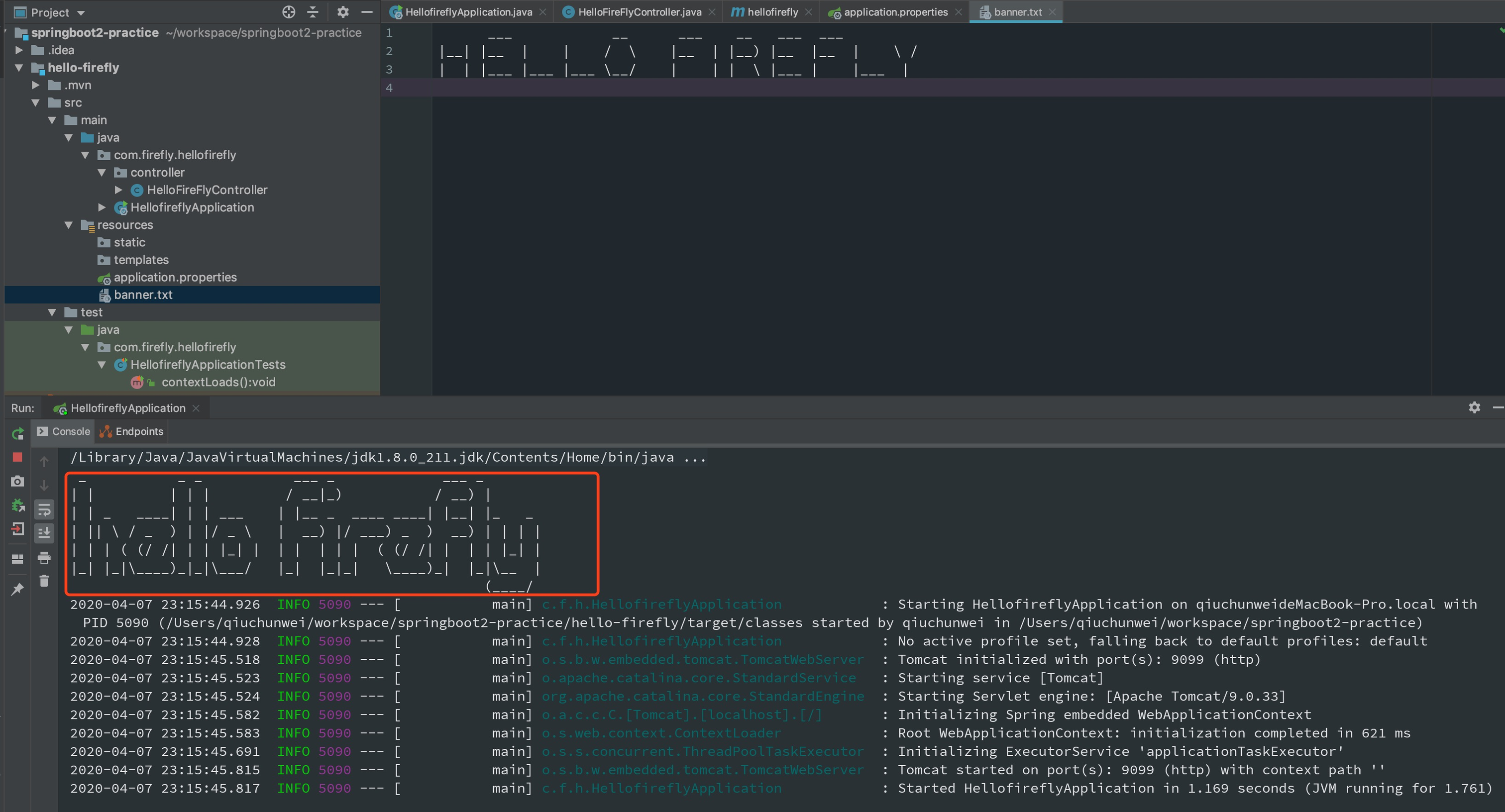Close the banner.txt editor tab
The width and height of the screenshot is (1505, 812).
(x=1052, y=12)
